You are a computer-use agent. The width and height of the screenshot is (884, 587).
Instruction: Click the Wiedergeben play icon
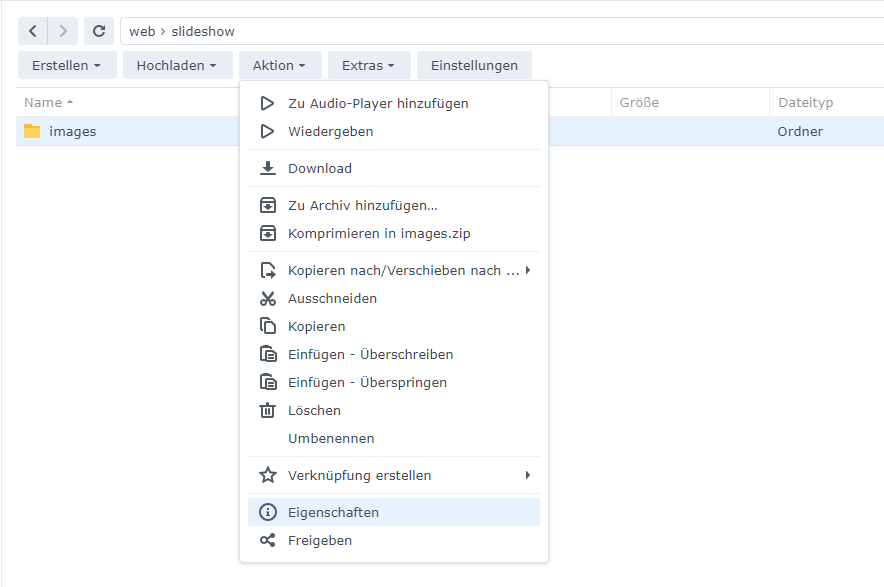click(267, 131)
